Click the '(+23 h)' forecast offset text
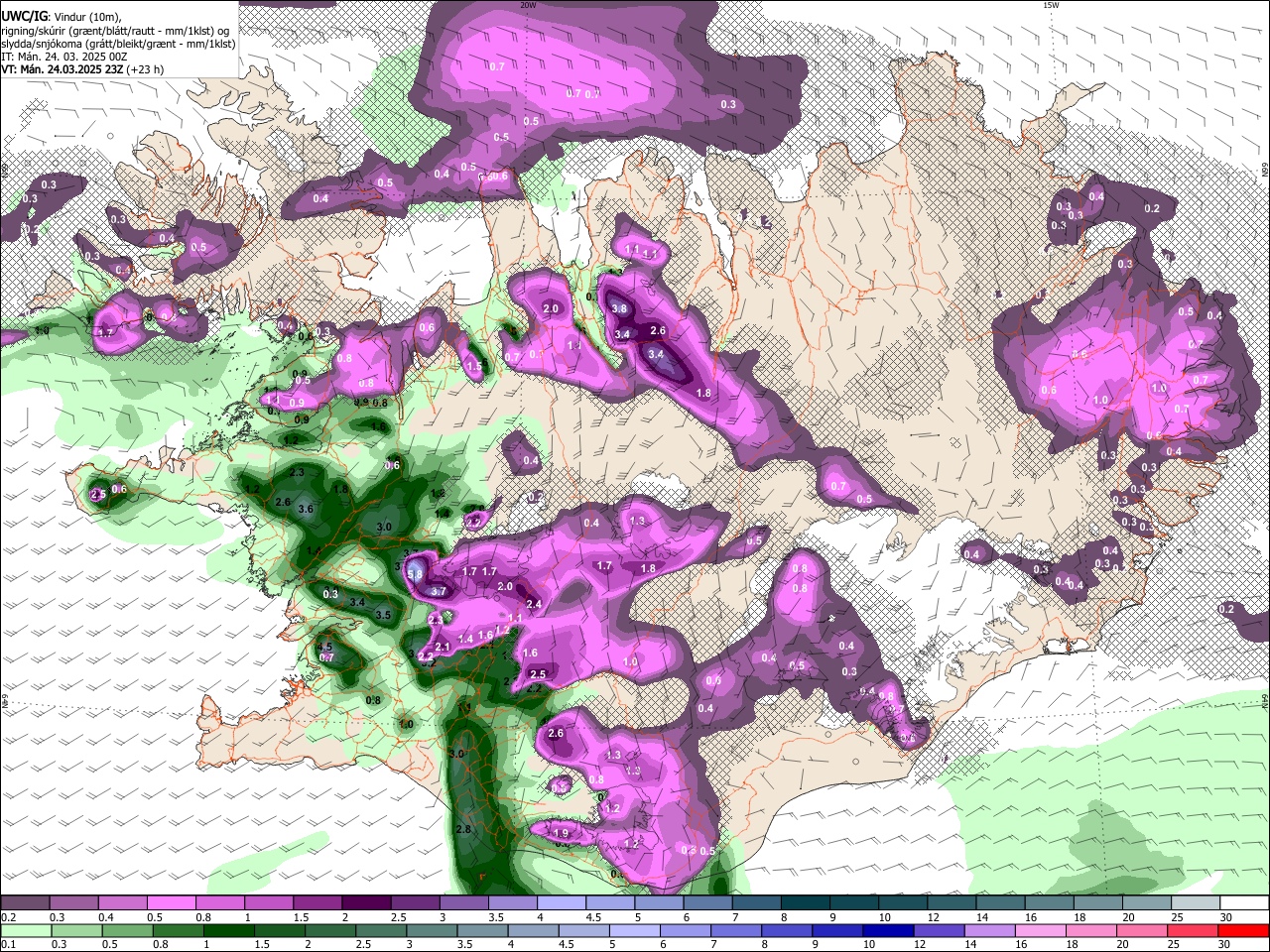 145,69
